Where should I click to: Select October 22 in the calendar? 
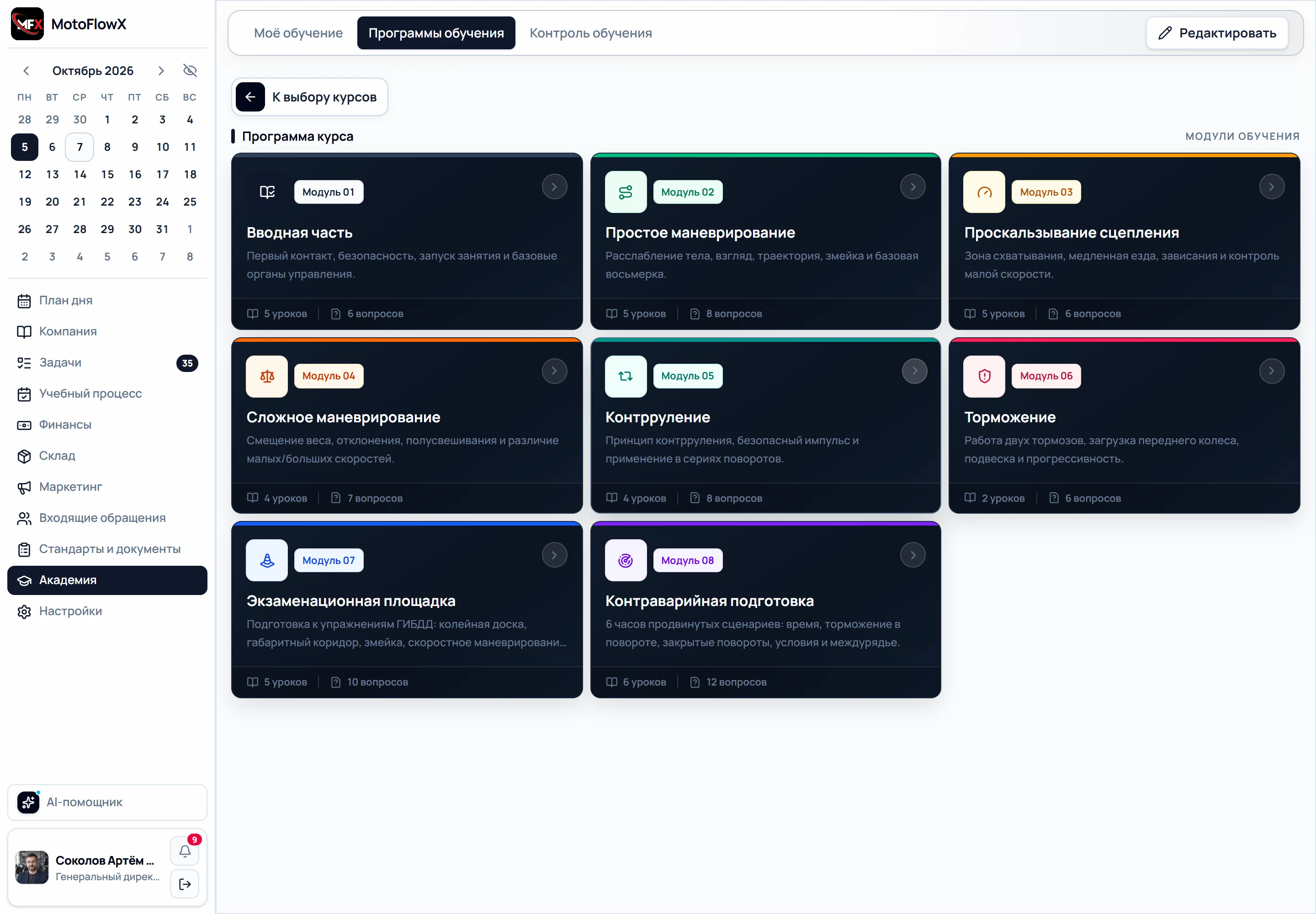point(107,202)
